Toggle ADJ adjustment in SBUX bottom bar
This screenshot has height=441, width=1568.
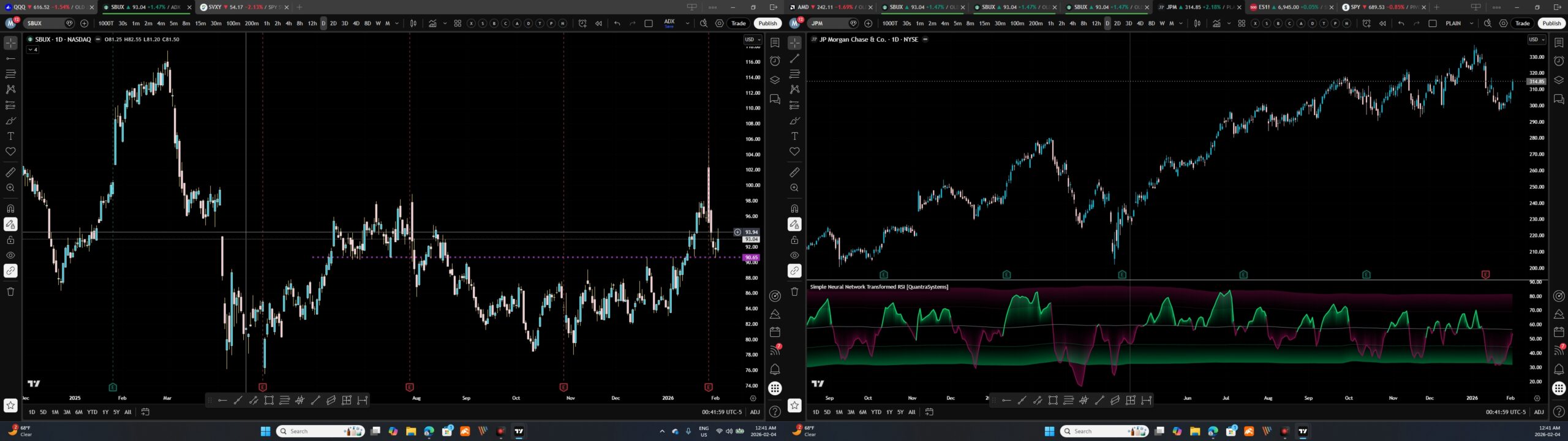pos(755,412)
